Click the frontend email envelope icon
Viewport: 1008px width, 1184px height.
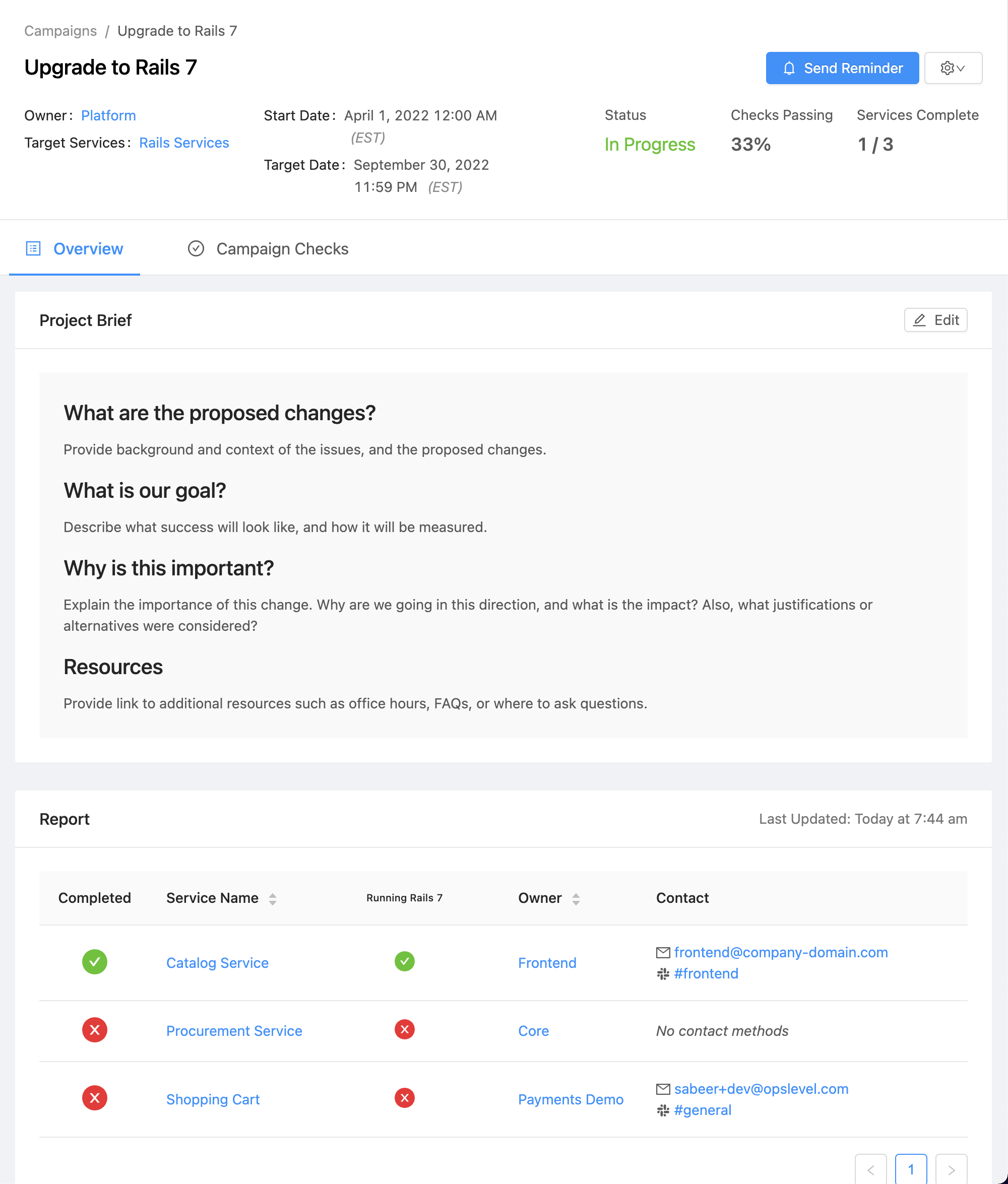click(x=663, y=952)
